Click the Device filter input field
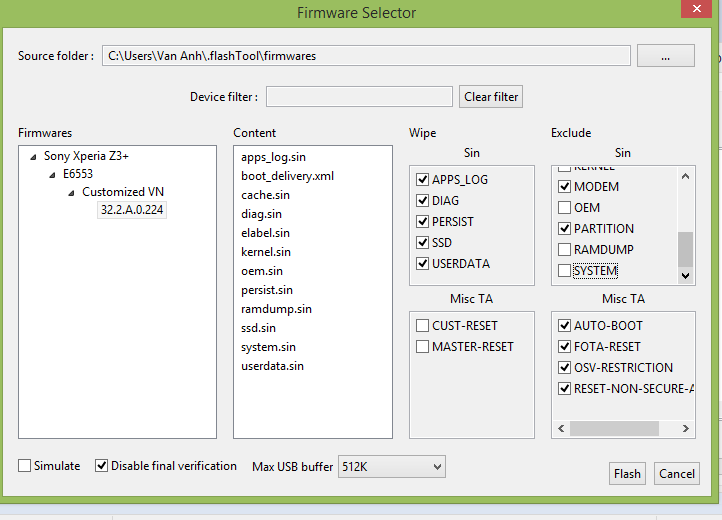Viewport: 722px width, 520px height. tap(359, 97)
